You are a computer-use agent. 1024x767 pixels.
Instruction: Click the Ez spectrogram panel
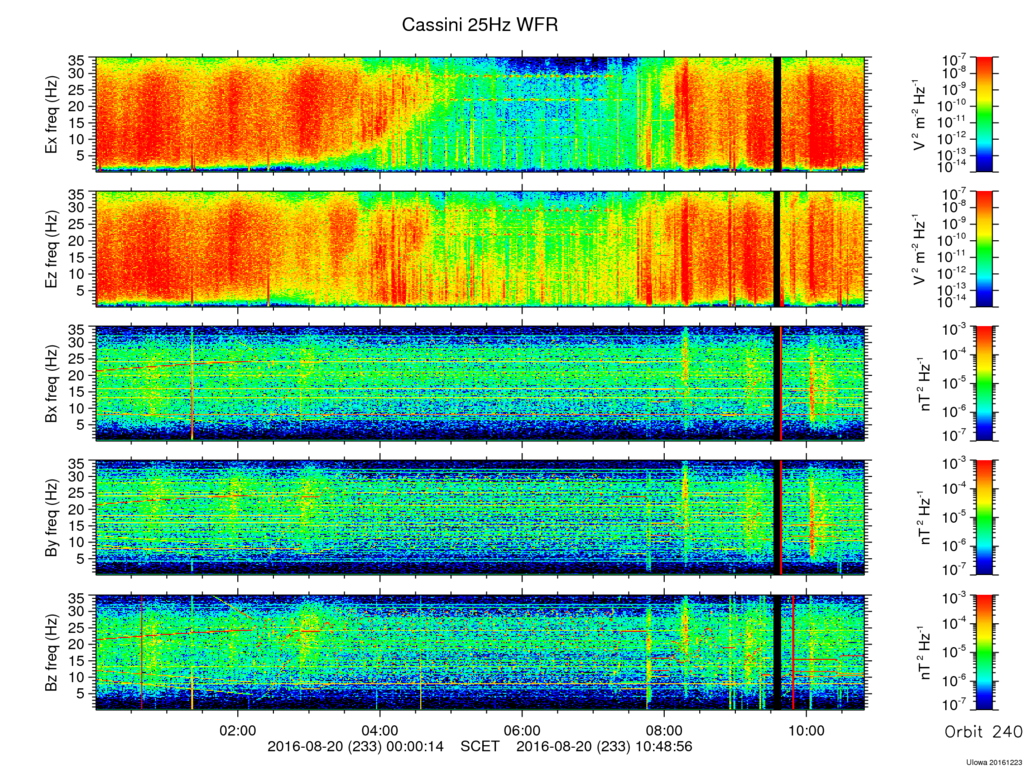(480, 248)
